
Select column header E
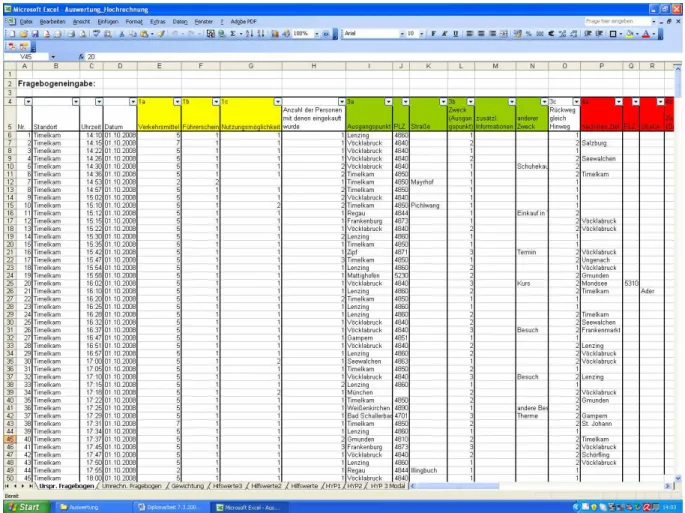pos(159,66)
